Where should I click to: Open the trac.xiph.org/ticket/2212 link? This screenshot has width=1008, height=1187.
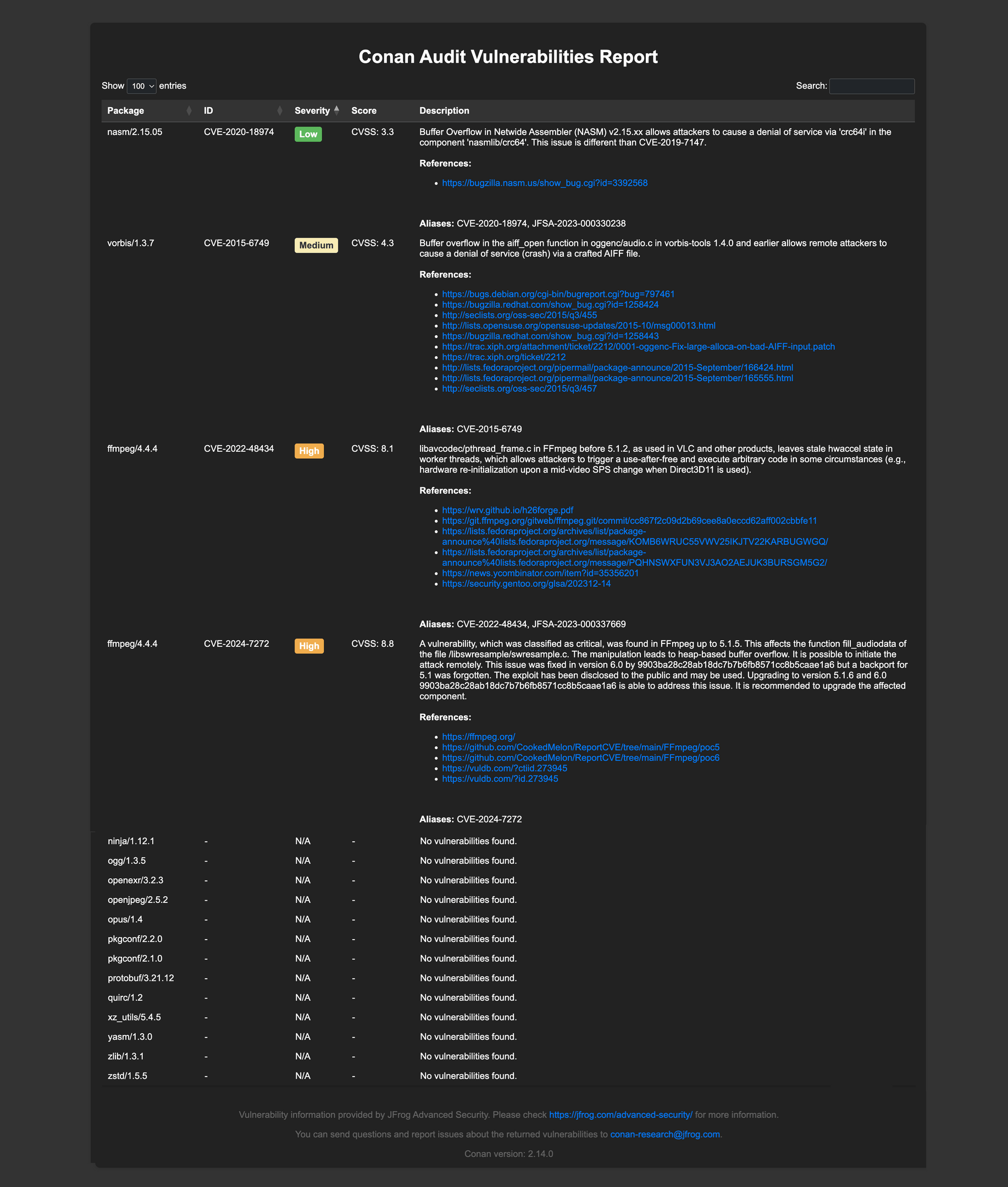point(503,357)
